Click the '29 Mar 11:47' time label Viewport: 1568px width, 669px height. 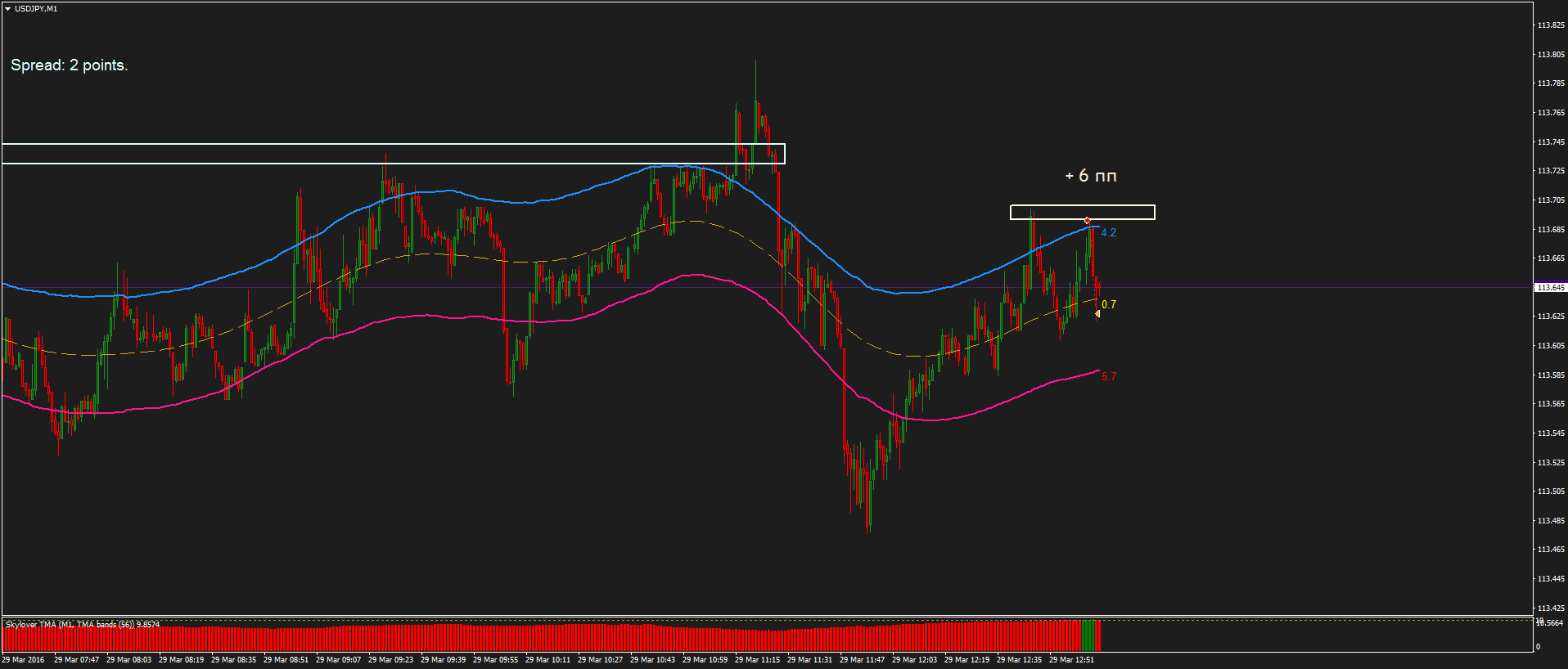click(862, 660)
